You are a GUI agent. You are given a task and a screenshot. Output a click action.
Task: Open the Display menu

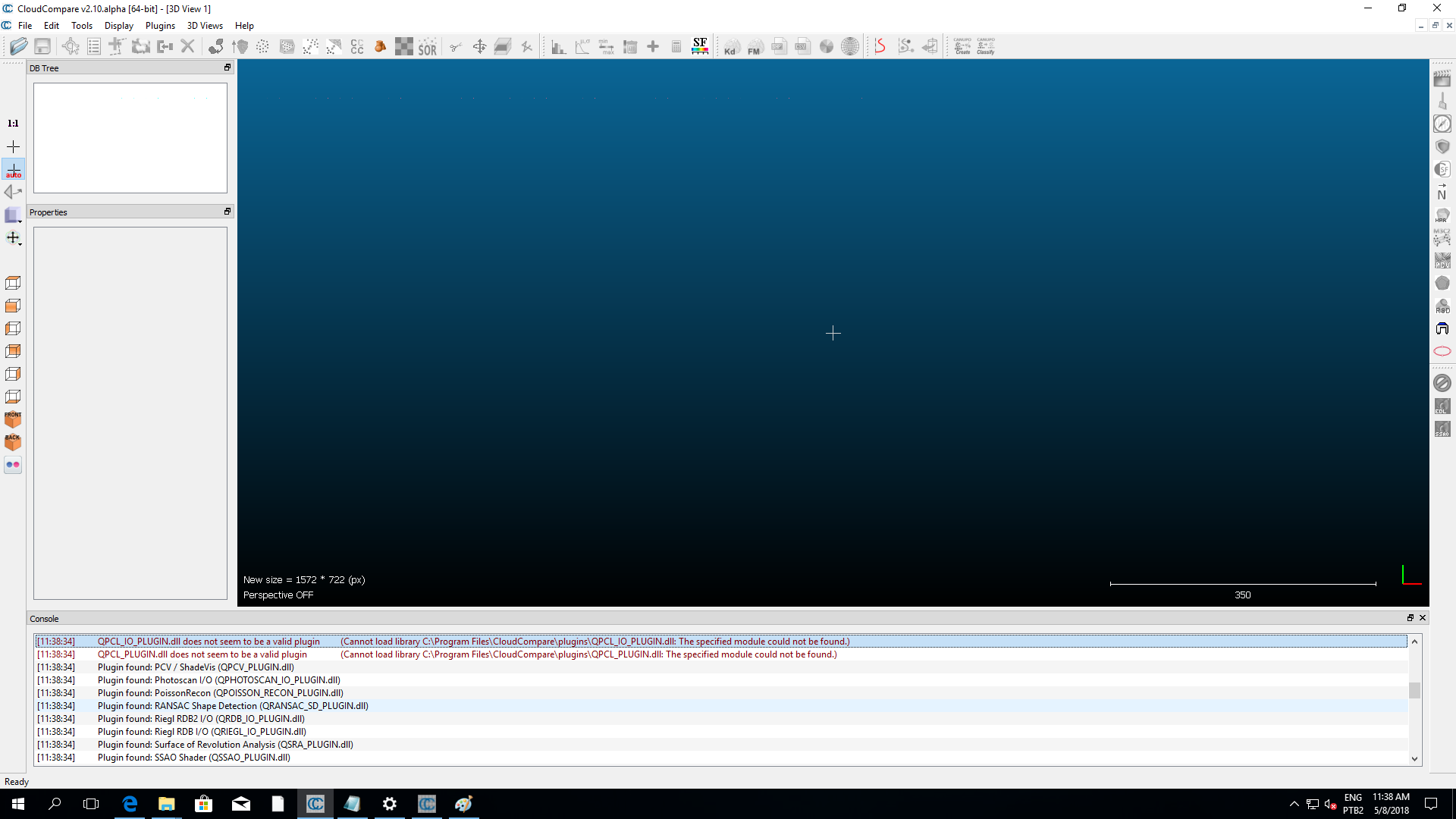(118, 25)
